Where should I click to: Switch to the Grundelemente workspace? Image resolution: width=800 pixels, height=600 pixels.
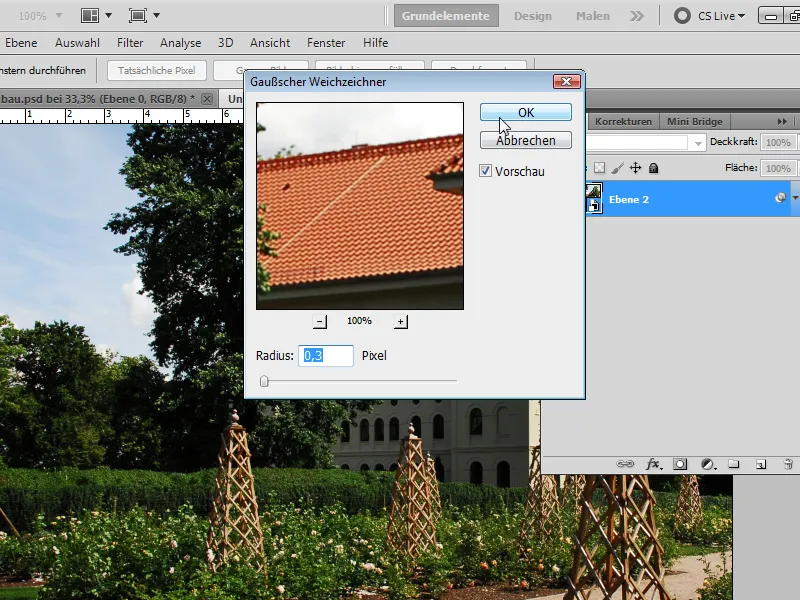pos(446,16)
